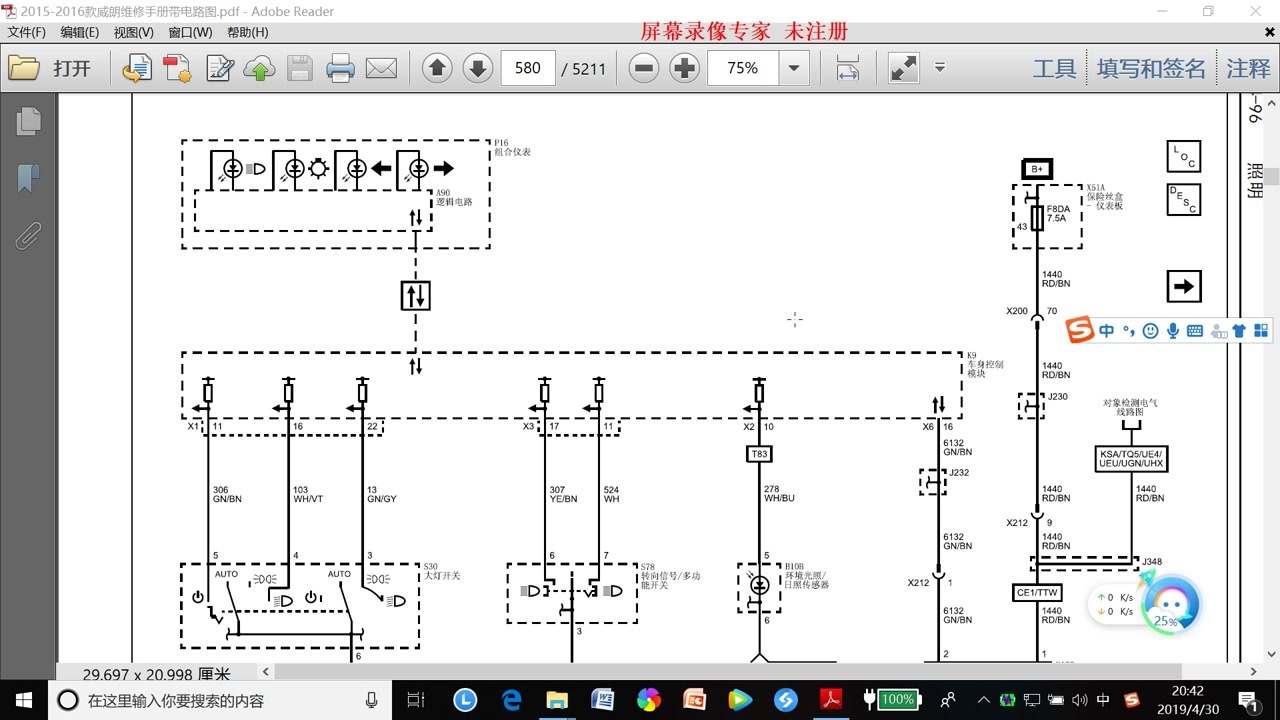Click the Sogou emoji smiley icon
This screenshot has height=720, width=1280.
tap(1150, 330)
